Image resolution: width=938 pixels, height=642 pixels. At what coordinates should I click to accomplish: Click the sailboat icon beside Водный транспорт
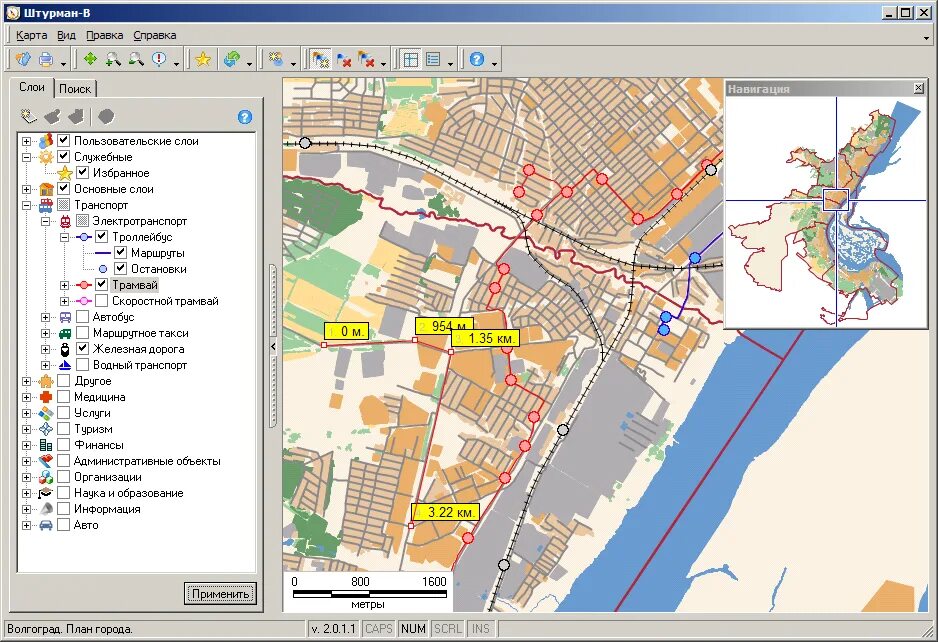point(65,365)
